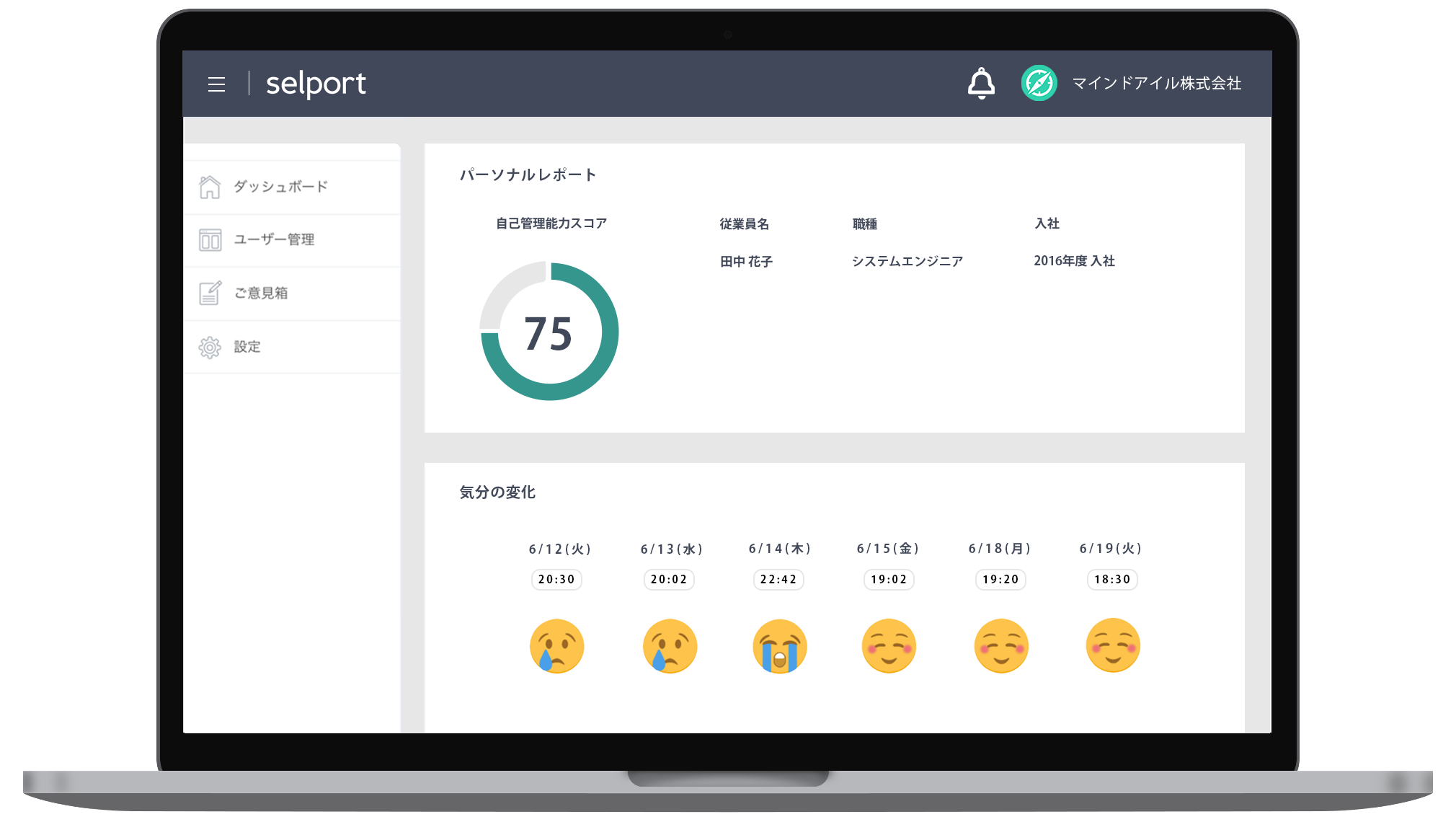Click the 20:02 time badge
This screenshot has height=822, width=1456.
tap(669, 579)
